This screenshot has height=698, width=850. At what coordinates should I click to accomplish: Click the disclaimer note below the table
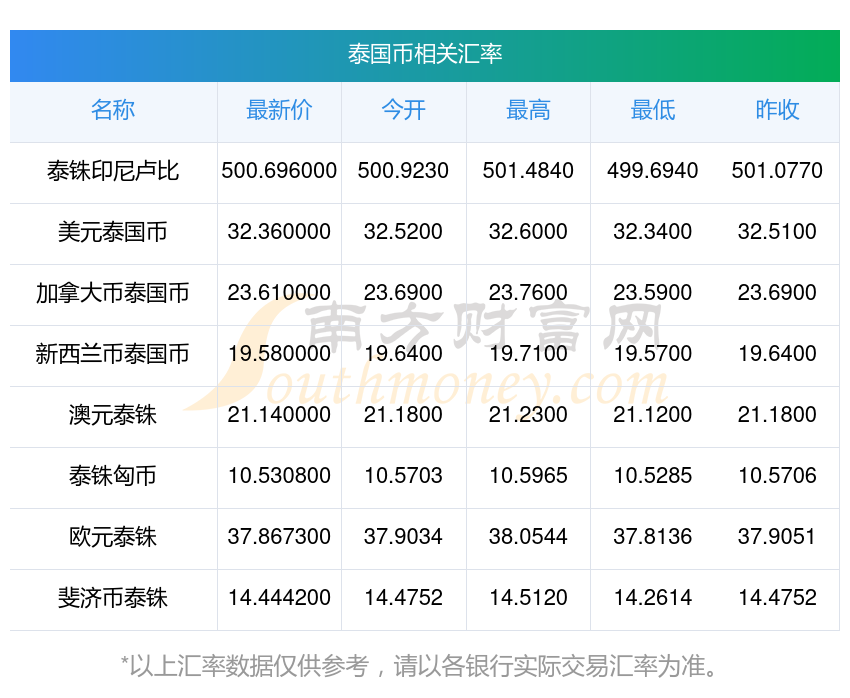click(x=418, y=666)
